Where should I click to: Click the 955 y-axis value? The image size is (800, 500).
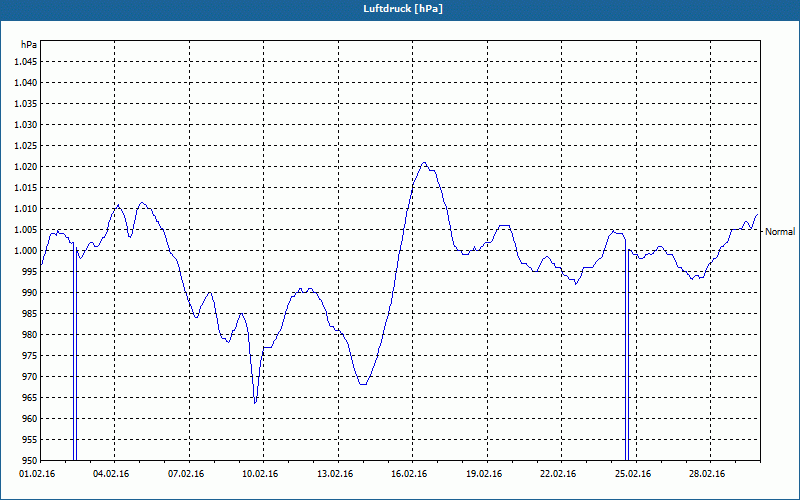coord(30,440)
